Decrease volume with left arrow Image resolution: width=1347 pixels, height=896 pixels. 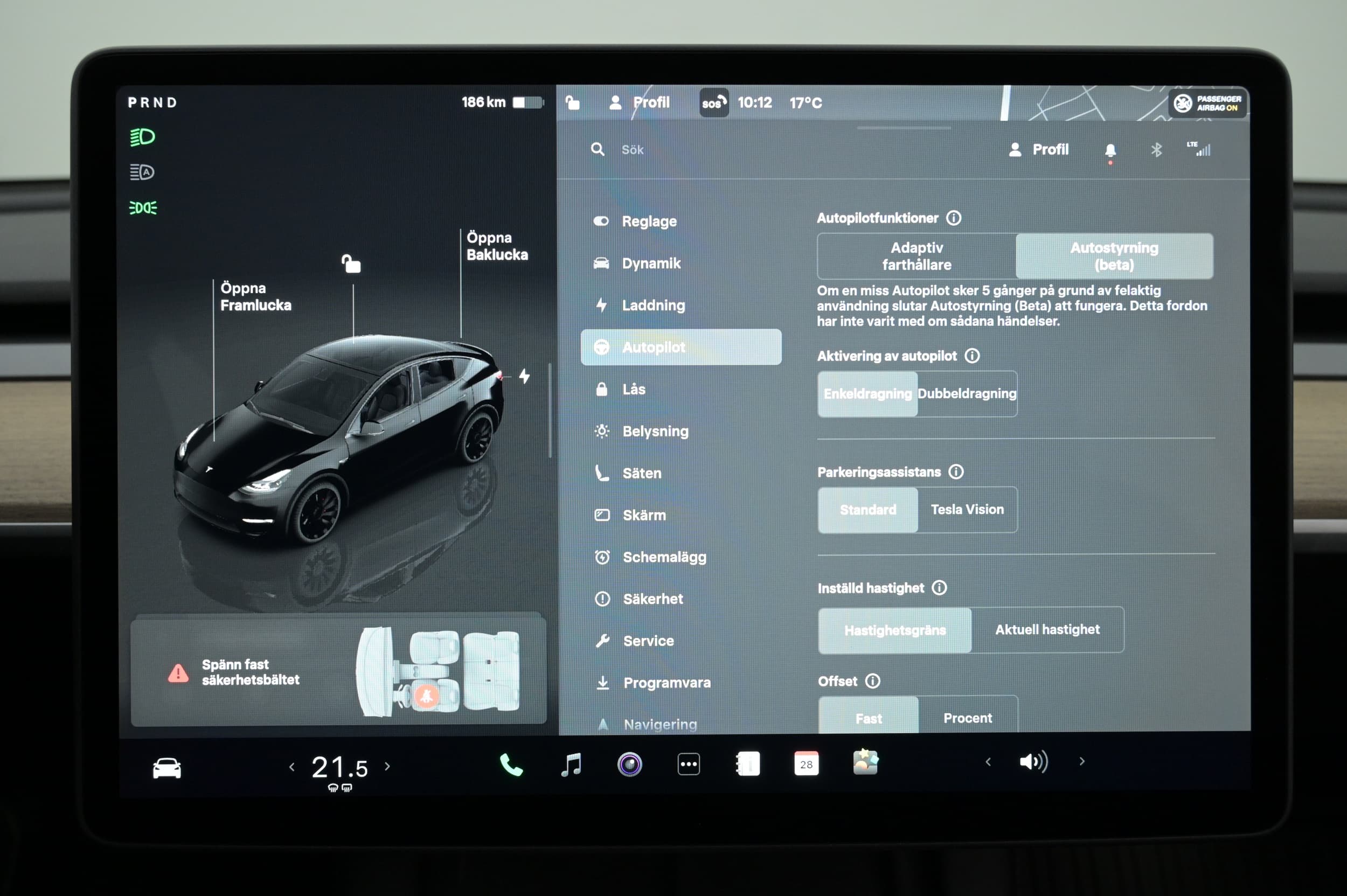[x=988, y=762]
